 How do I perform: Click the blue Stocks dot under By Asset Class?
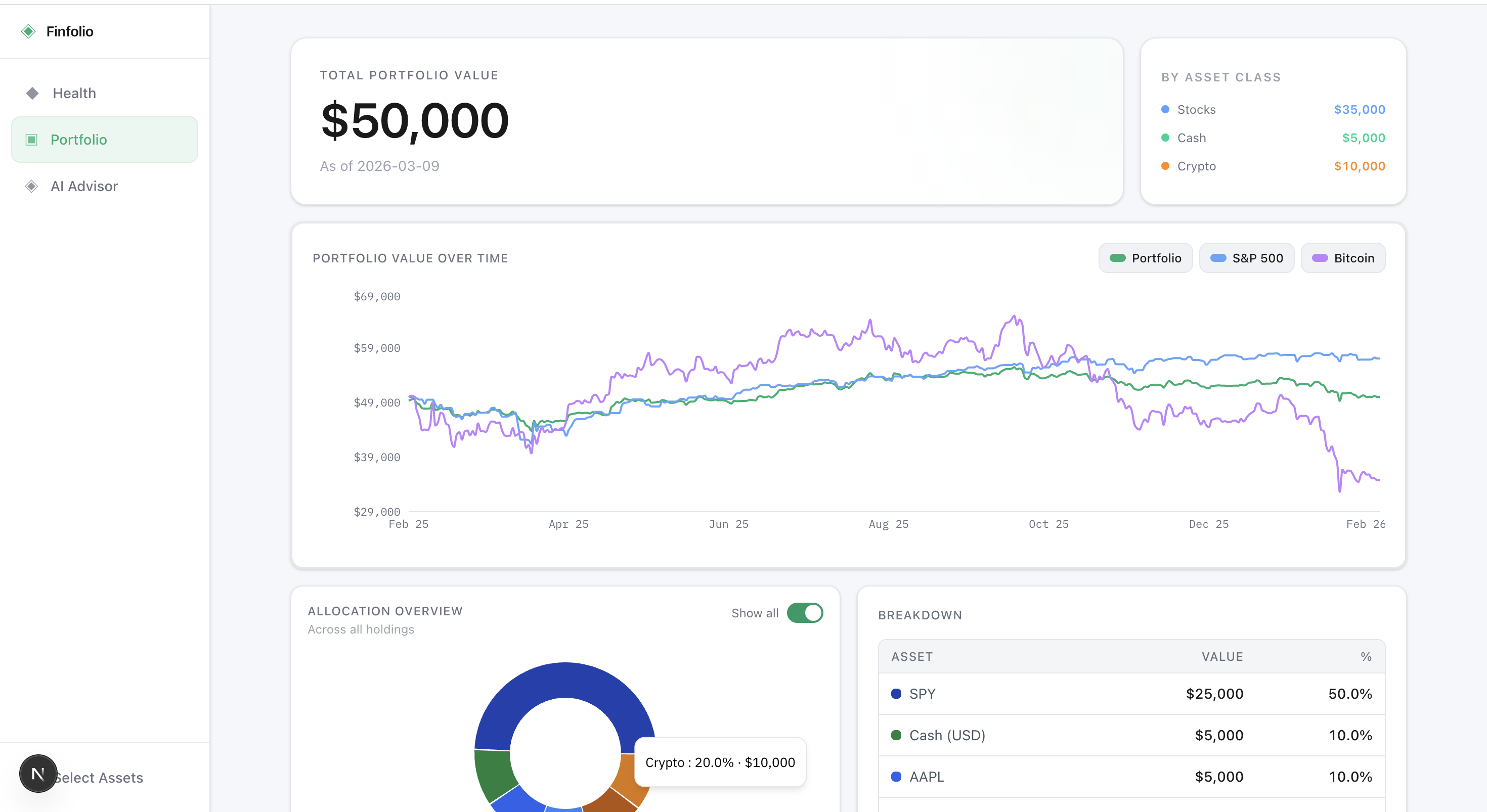click(1165, 109)
